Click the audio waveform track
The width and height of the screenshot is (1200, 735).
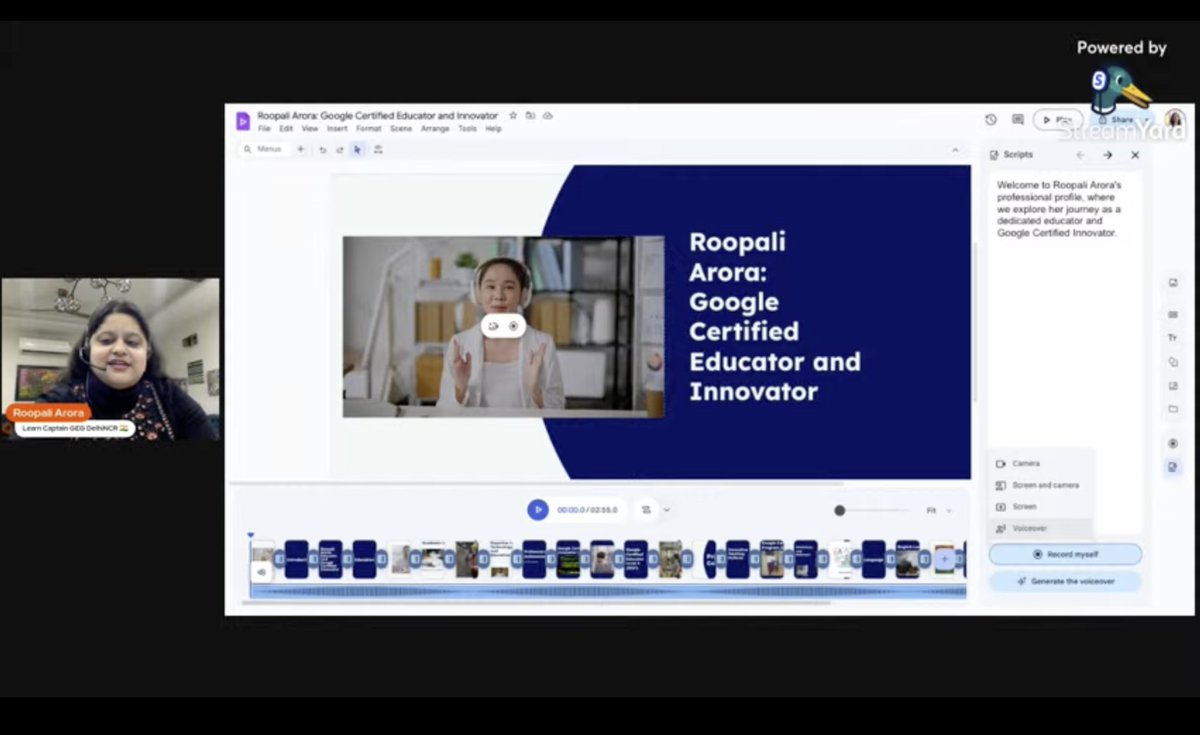[608, 591]
